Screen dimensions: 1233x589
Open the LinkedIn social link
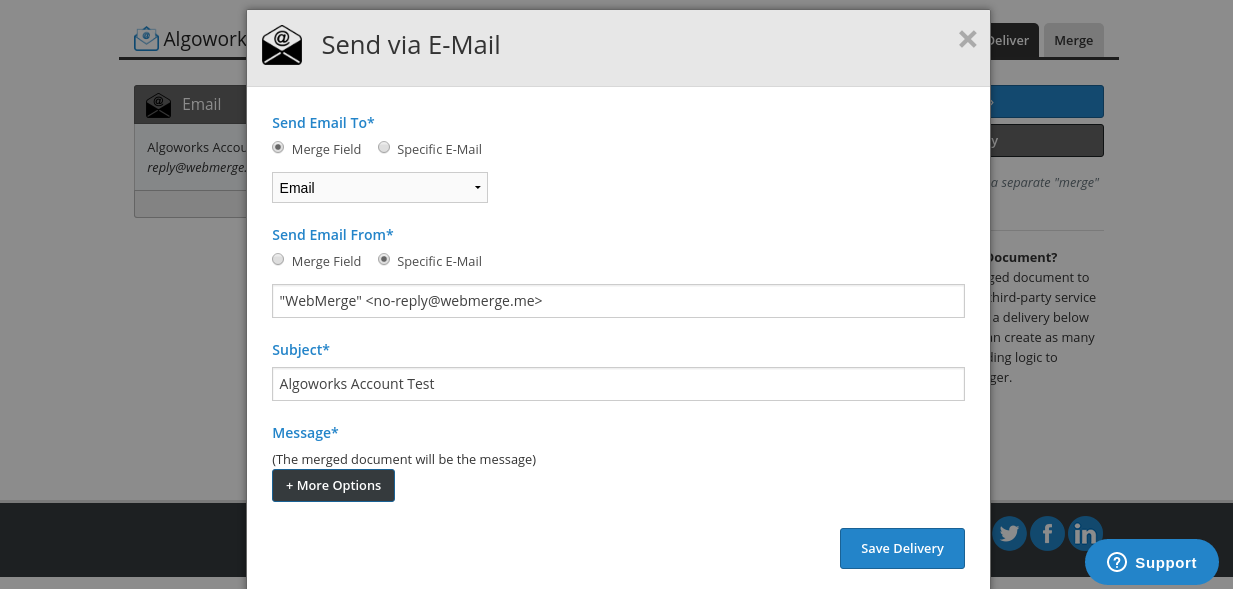(x=1085, y=533)
